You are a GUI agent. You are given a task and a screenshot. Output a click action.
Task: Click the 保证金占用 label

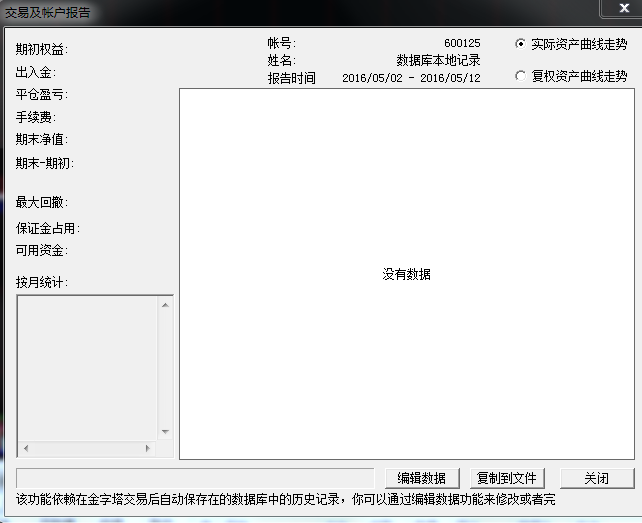[48, 228]
